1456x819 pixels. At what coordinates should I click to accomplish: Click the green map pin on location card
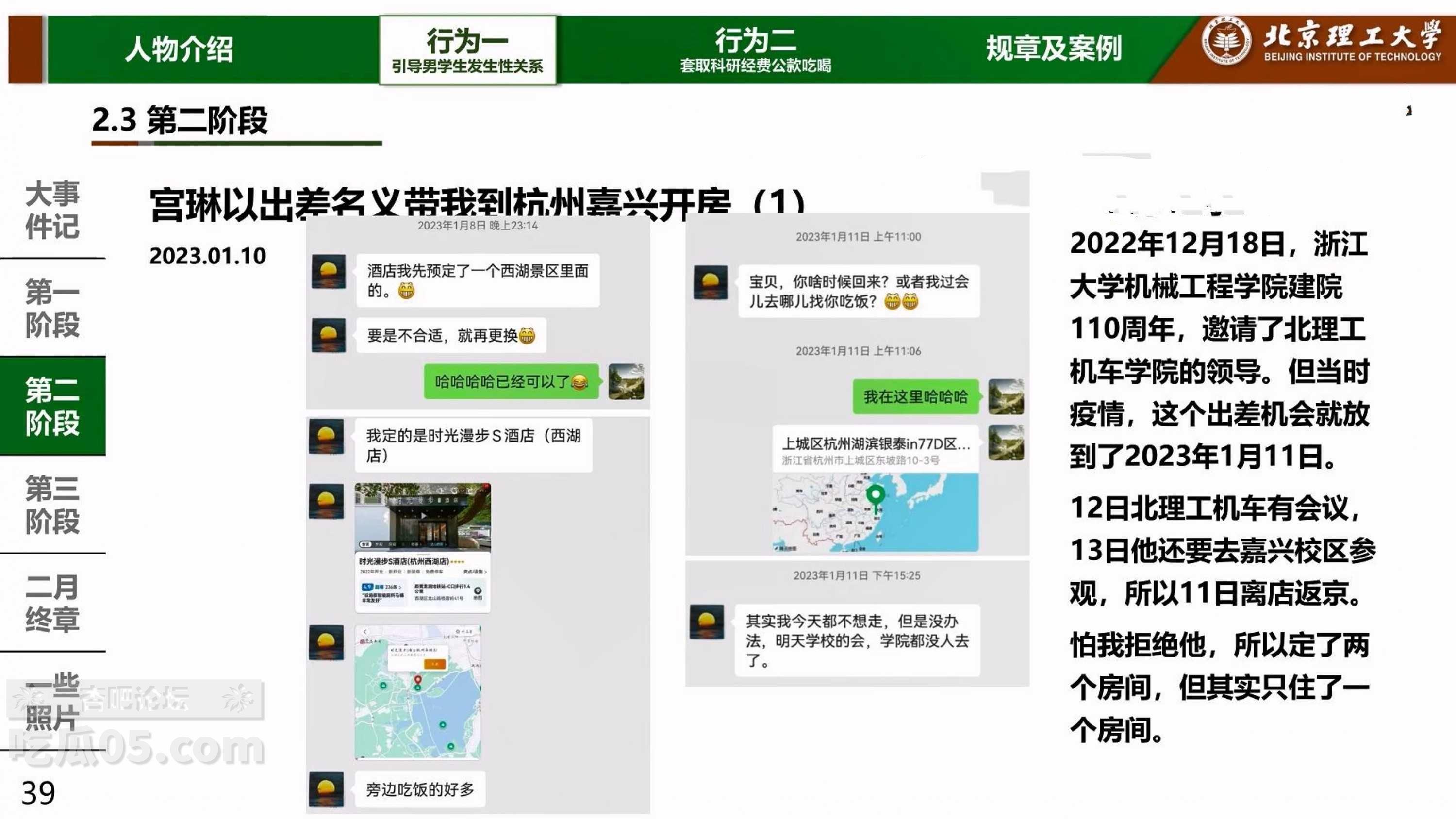[x=876, y=496]
